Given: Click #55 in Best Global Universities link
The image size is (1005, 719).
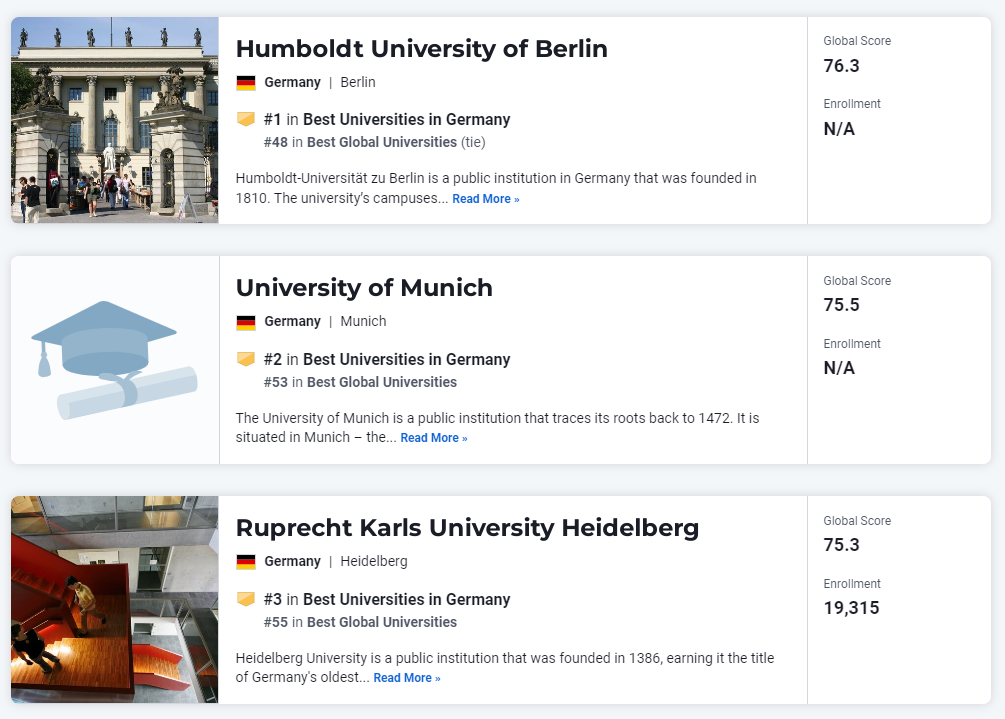Looking at the screenshot, I should 360,622.
